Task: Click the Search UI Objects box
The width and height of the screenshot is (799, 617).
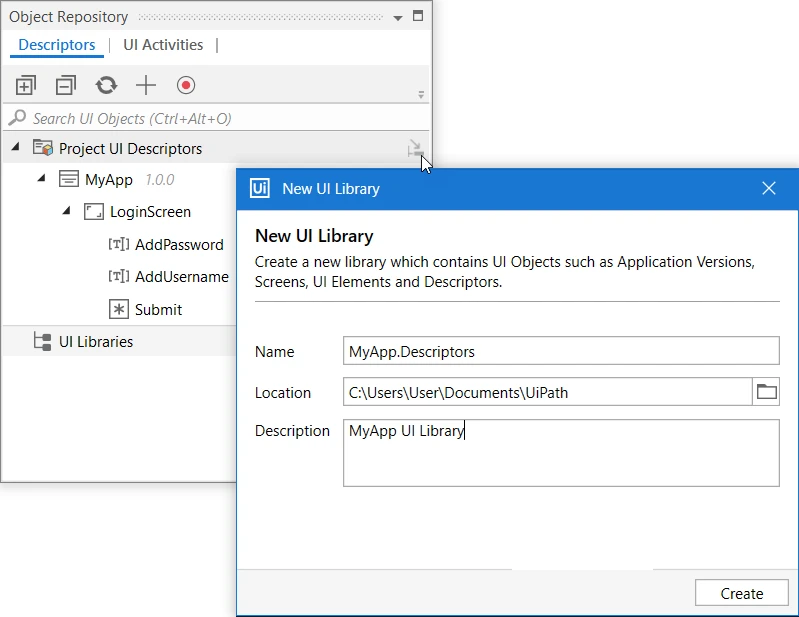Action: click(x=217, y=118)
